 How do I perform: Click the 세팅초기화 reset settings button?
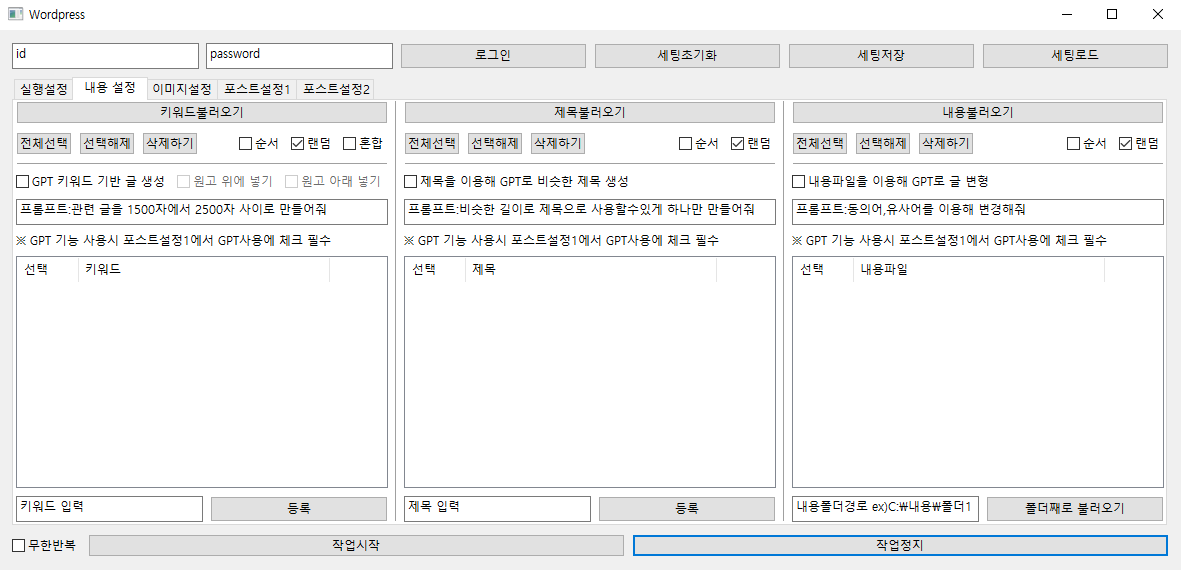tap(687, 56)
